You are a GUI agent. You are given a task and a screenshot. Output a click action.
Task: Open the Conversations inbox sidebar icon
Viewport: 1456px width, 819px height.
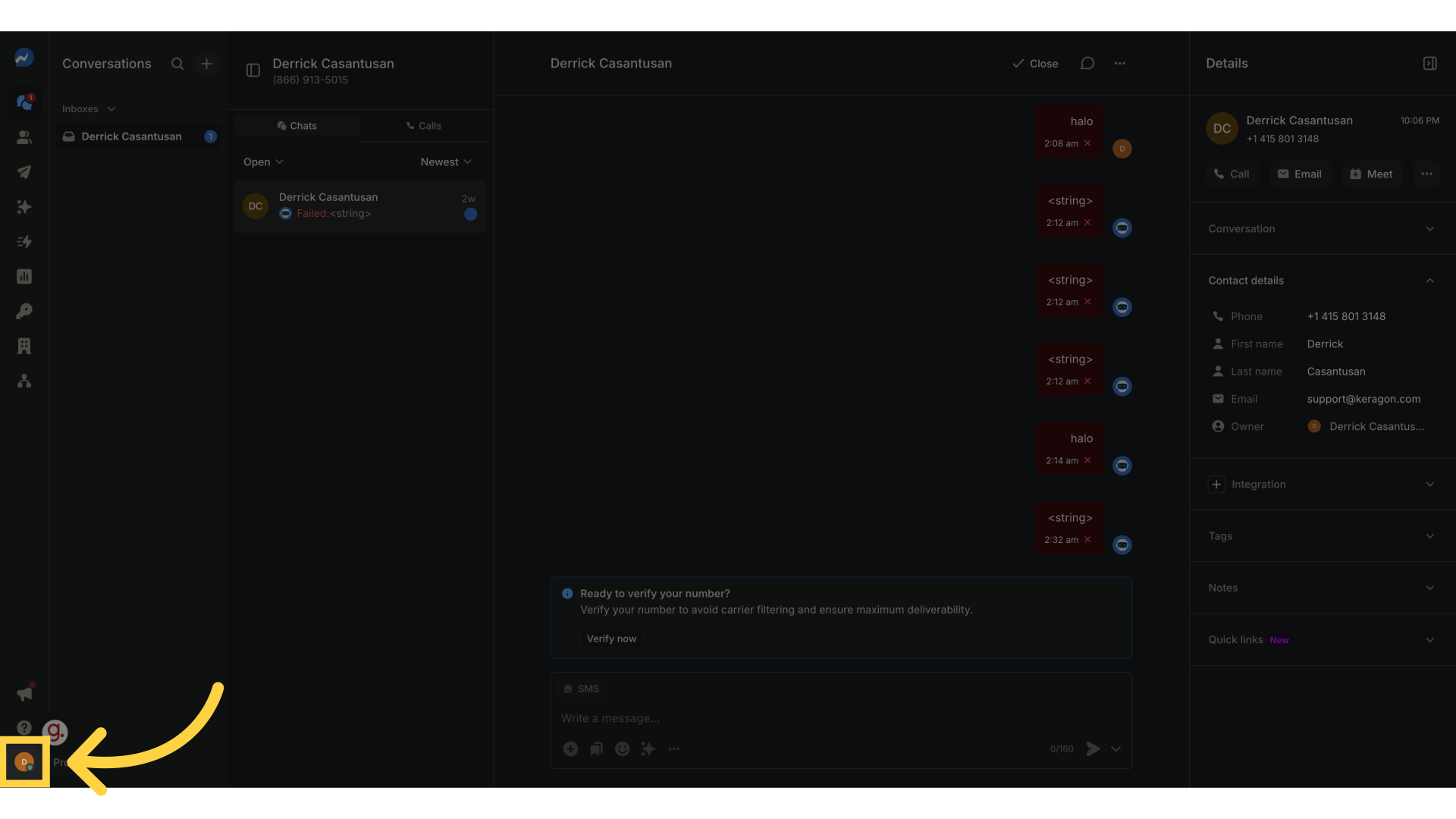click(x=24, y=102)
